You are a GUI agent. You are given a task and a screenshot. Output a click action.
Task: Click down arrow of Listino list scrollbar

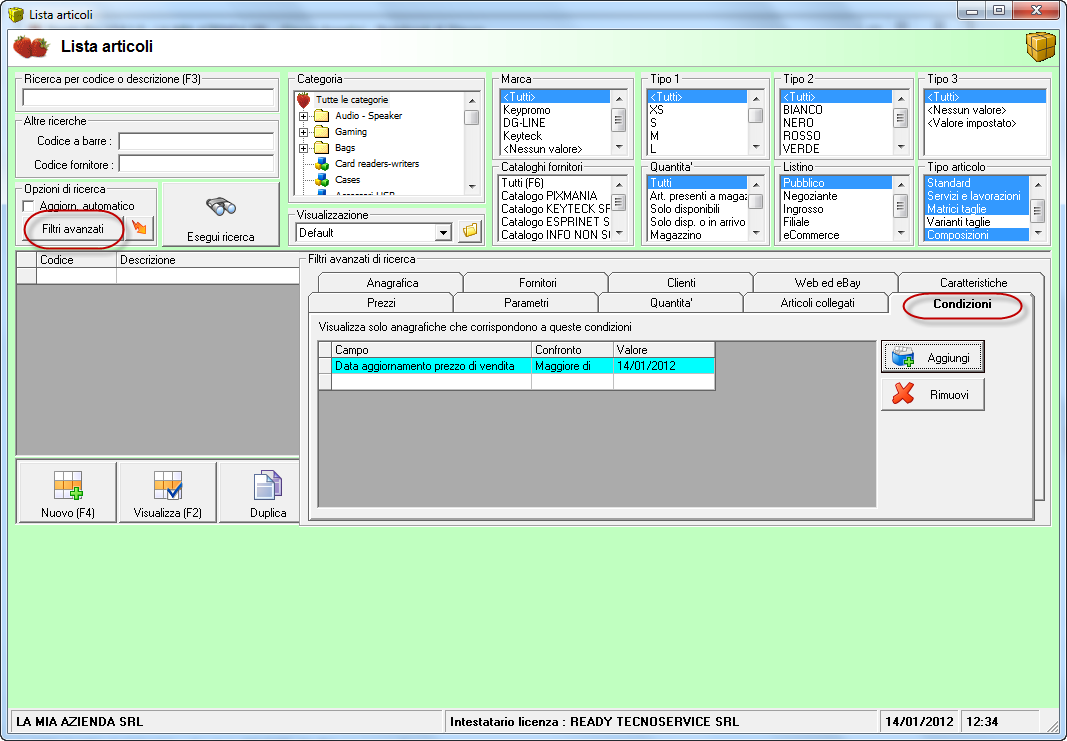pyautogui.click(x=901, y=233)
